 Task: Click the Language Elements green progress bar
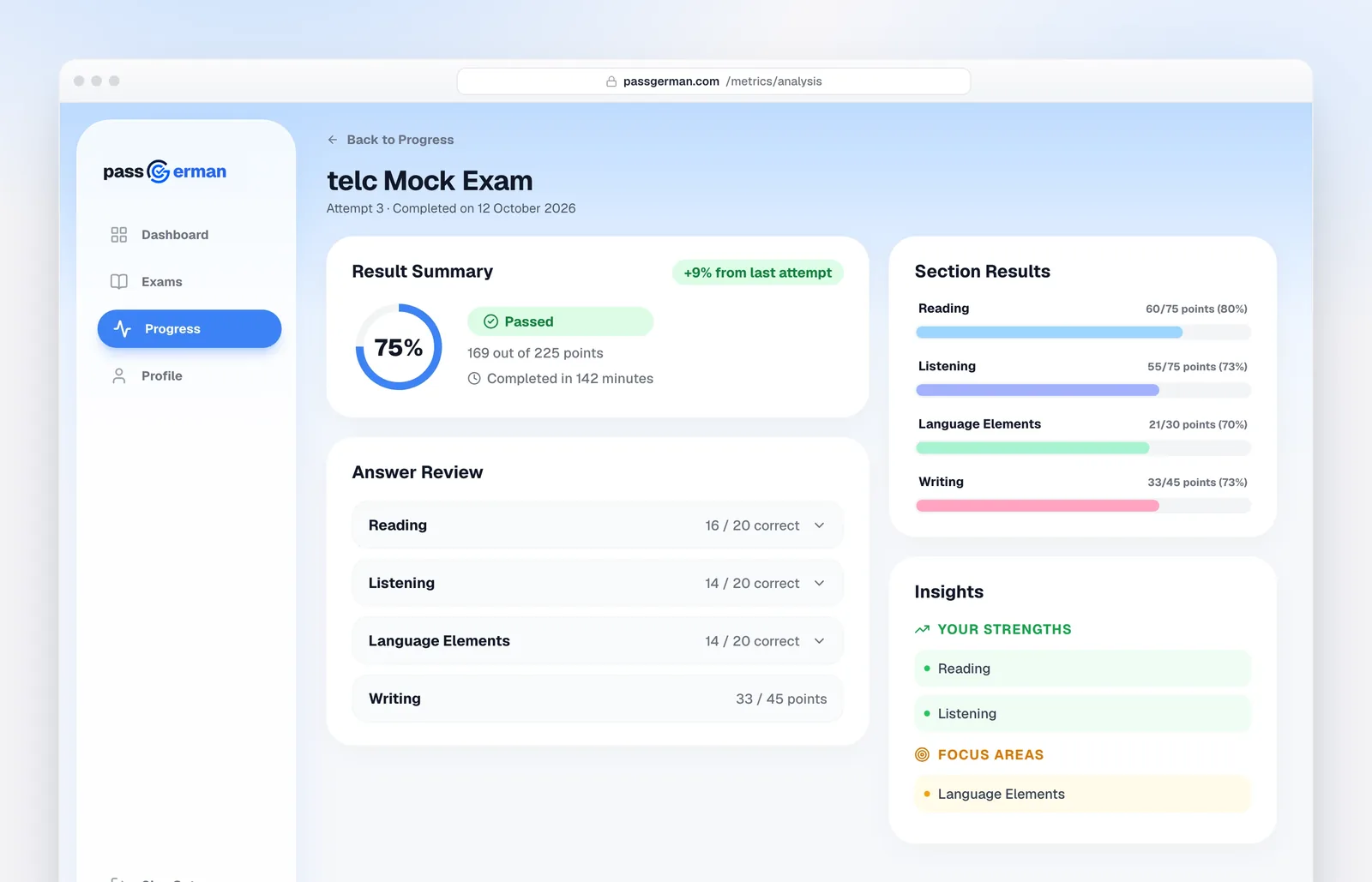click(x=1083, y=448)
